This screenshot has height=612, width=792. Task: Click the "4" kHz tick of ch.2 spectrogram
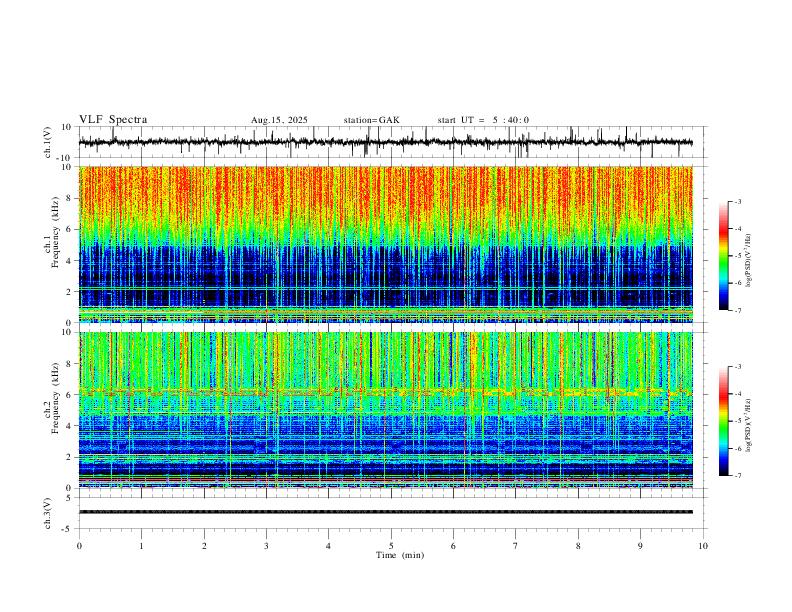click(70, 426)
